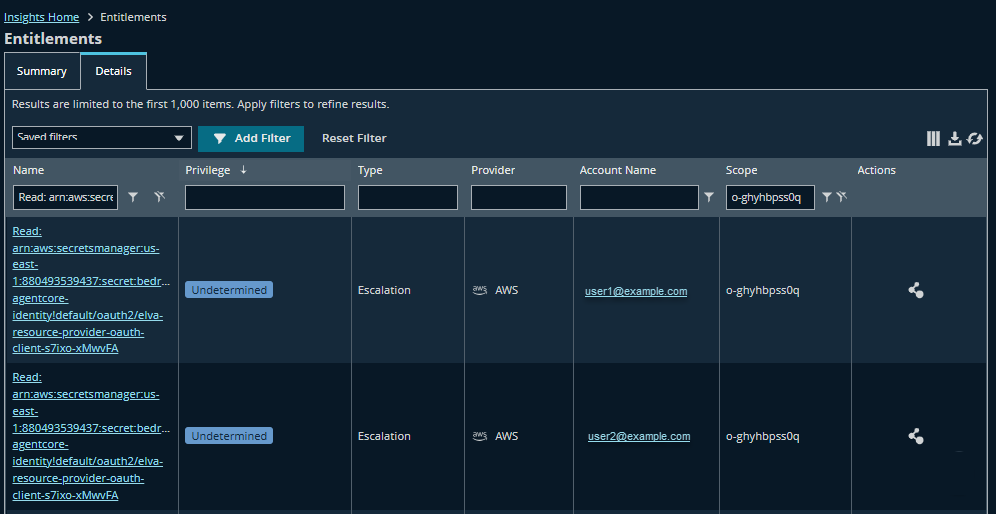Image resolution: width=996 pixels, height=514 pixels.
Task: Focus the Account Name filter input field
Action: click(639, 198)
